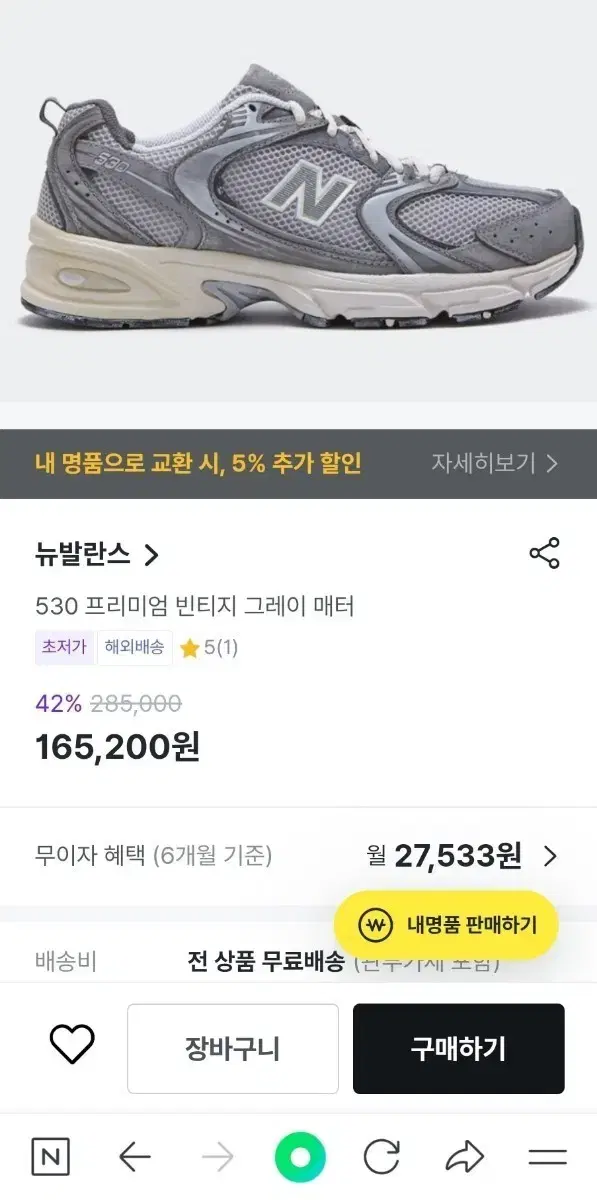Reload the page with refresh icon
The image size is (597, 1200).
point(382,1157)
